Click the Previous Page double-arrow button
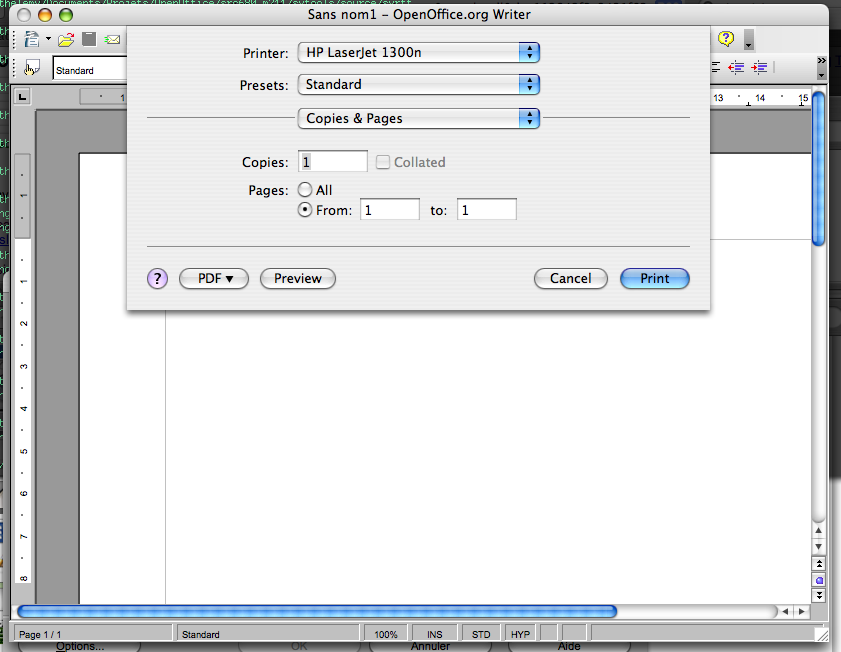 [819, 564]
